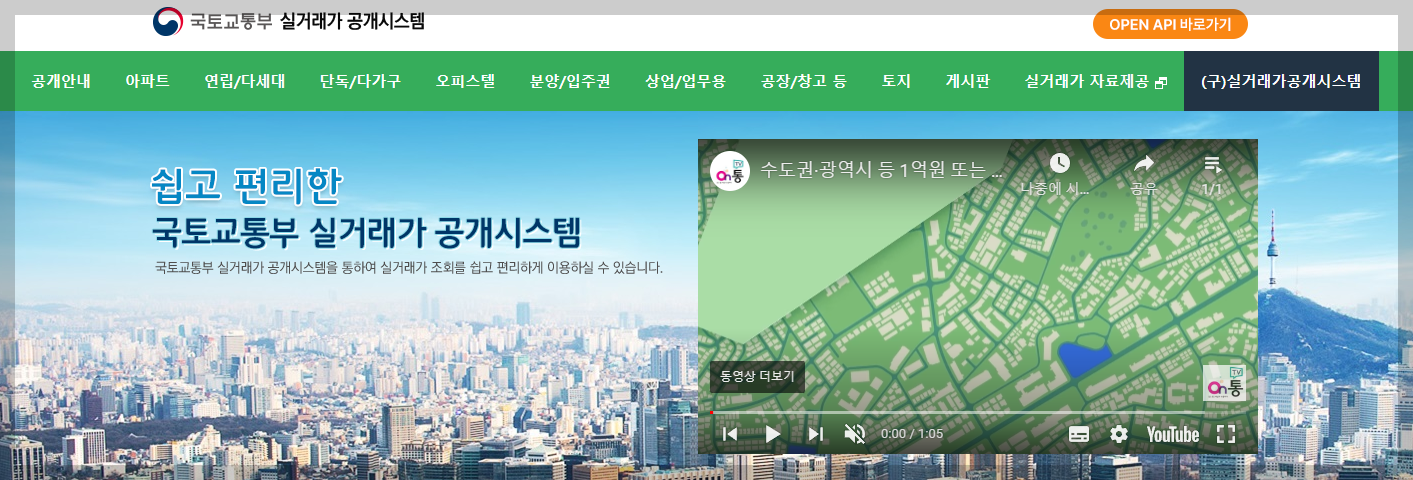Viewport: 1413px width, 480px height.
Task: Enter fullscreen video mode
Action: (1227, 434)
